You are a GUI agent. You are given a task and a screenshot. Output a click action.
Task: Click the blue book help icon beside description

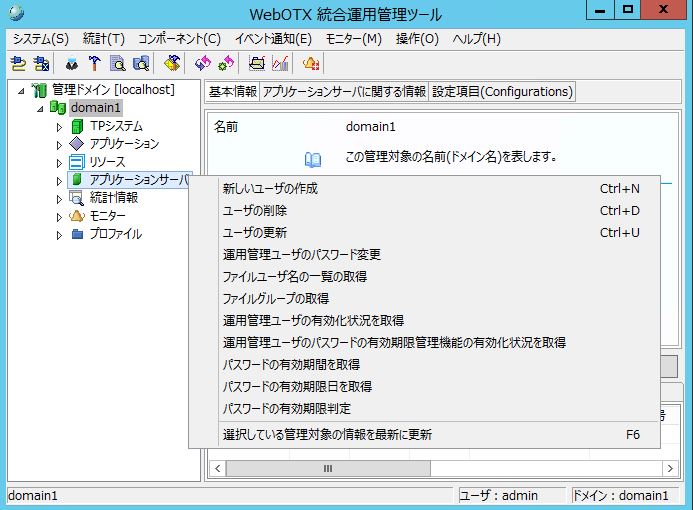coord(313,158)
